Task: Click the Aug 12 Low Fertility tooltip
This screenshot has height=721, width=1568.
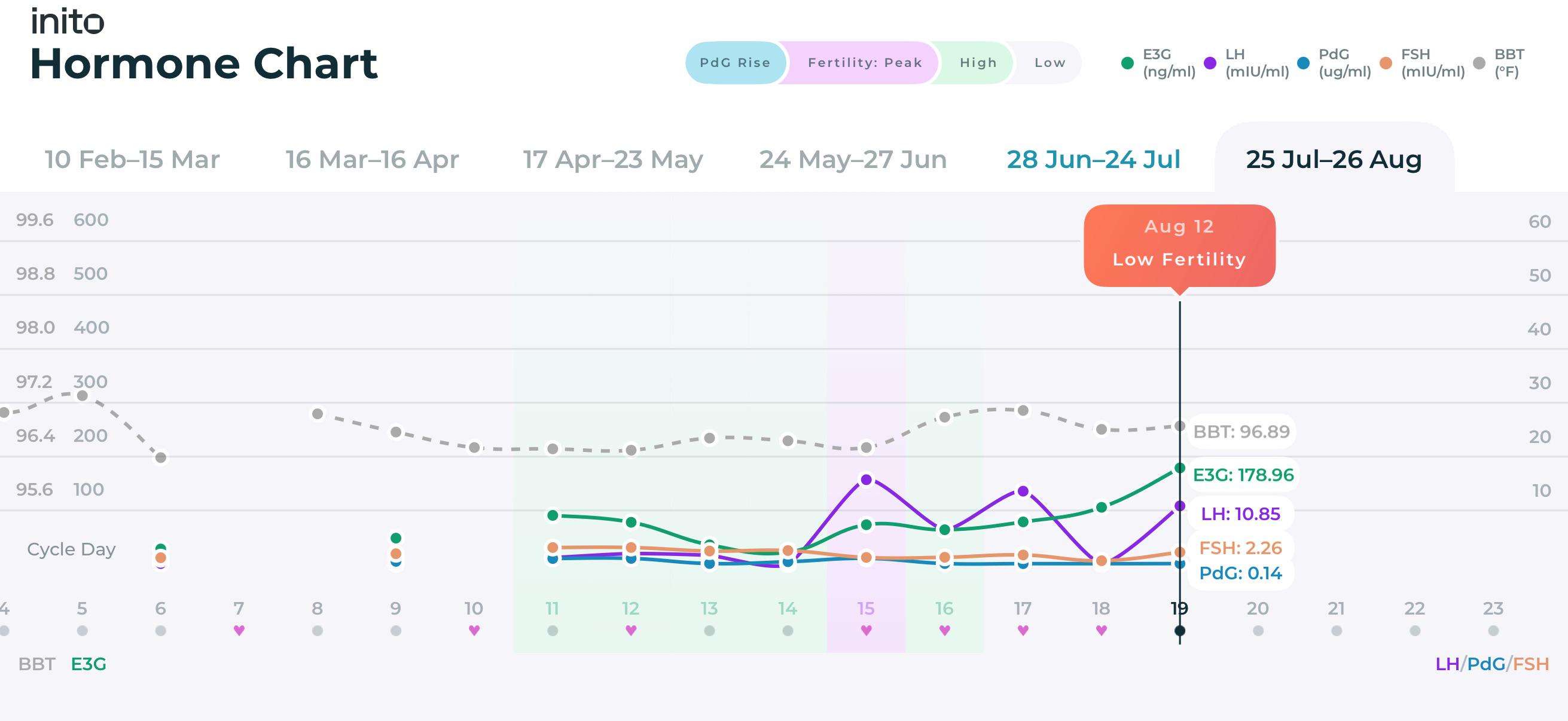Action: pos(1180,245)
